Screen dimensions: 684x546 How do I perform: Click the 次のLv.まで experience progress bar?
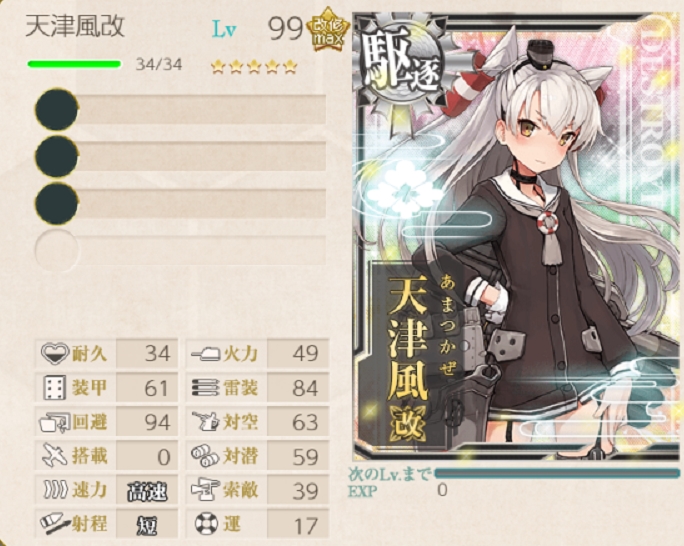[557, 473]
